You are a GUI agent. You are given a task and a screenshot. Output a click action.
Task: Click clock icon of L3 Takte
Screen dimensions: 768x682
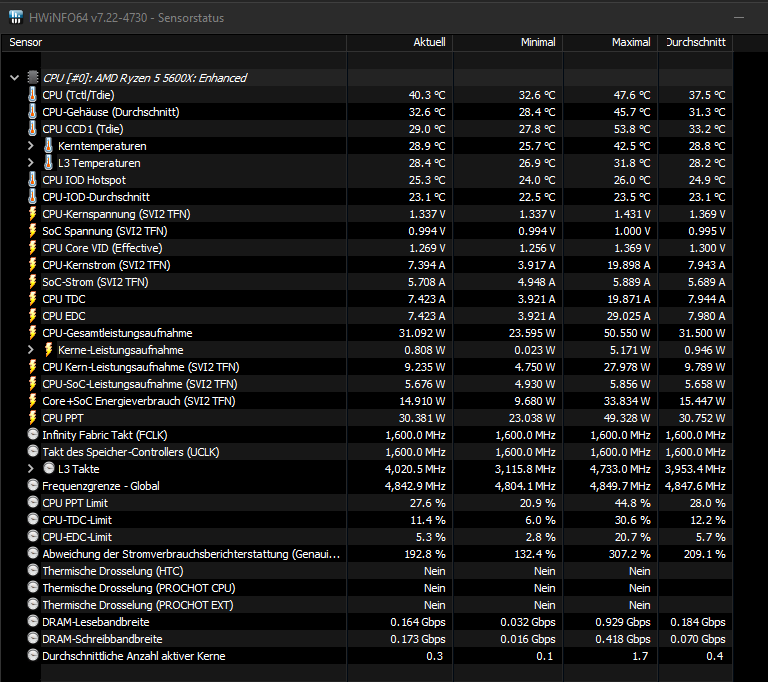point(48,468)
